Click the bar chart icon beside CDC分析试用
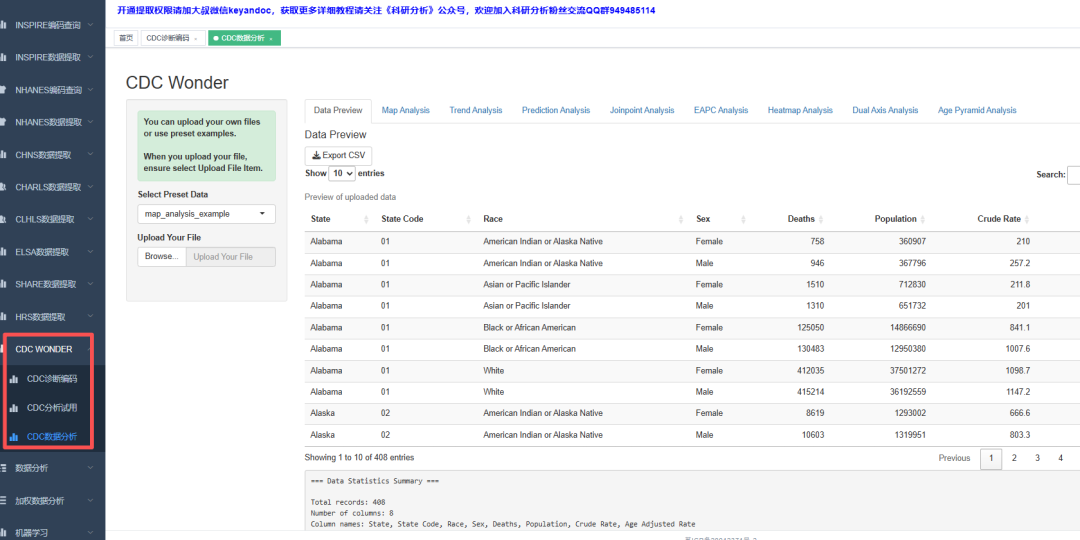1080x540 pixels. 13,408
